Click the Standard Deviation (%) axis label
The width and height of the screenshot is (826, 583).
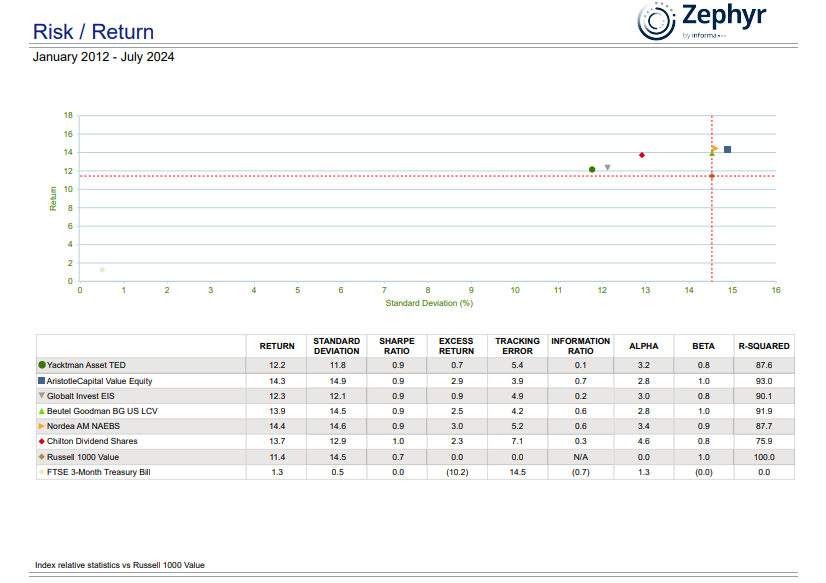point(428,302)
